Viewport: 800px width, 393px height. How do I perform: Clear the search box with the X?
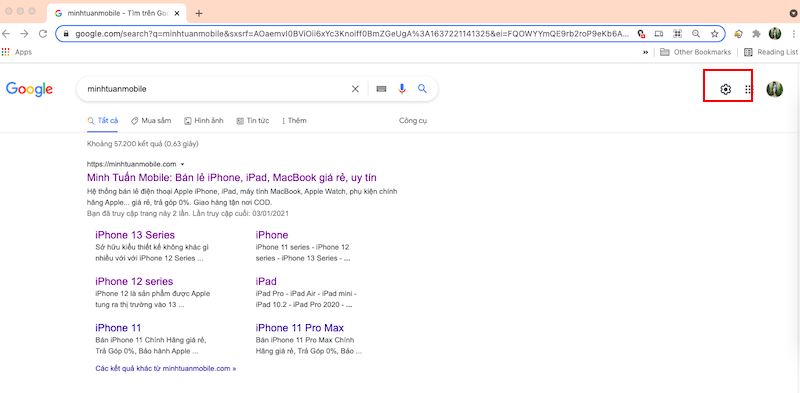[355, 89]
